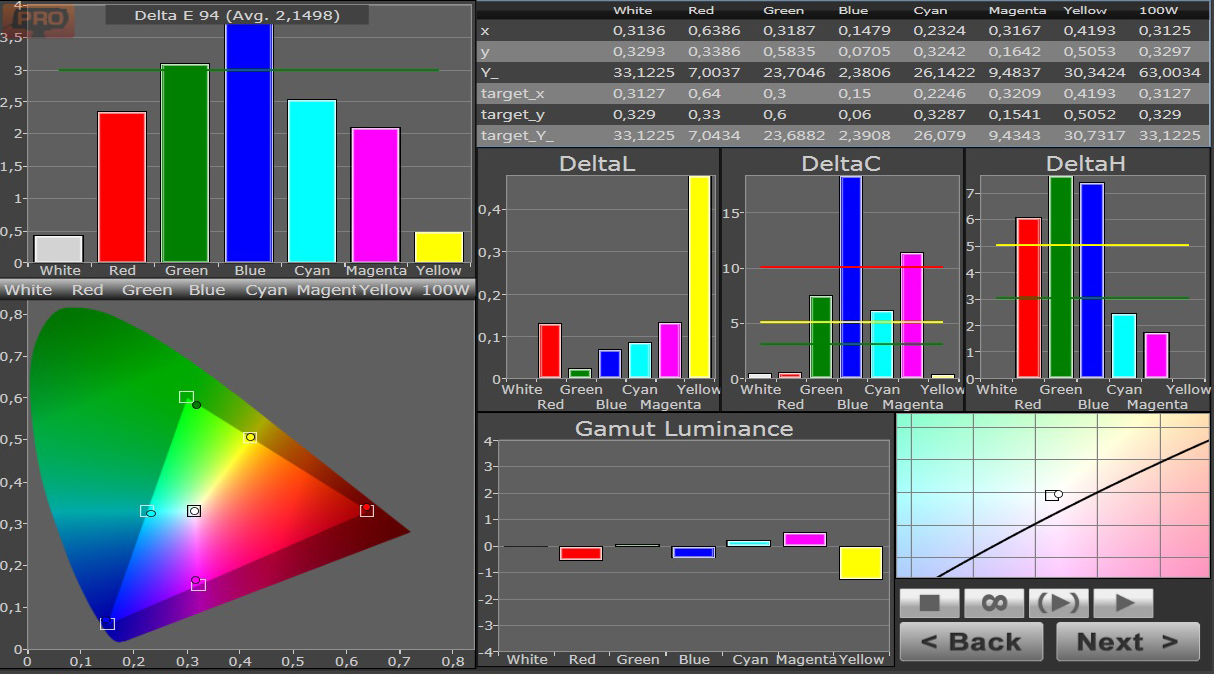Choose Cyan in the strip above CIE diagram
The height and width of the screenshot is (674, 1214).
tap(266, 290)
